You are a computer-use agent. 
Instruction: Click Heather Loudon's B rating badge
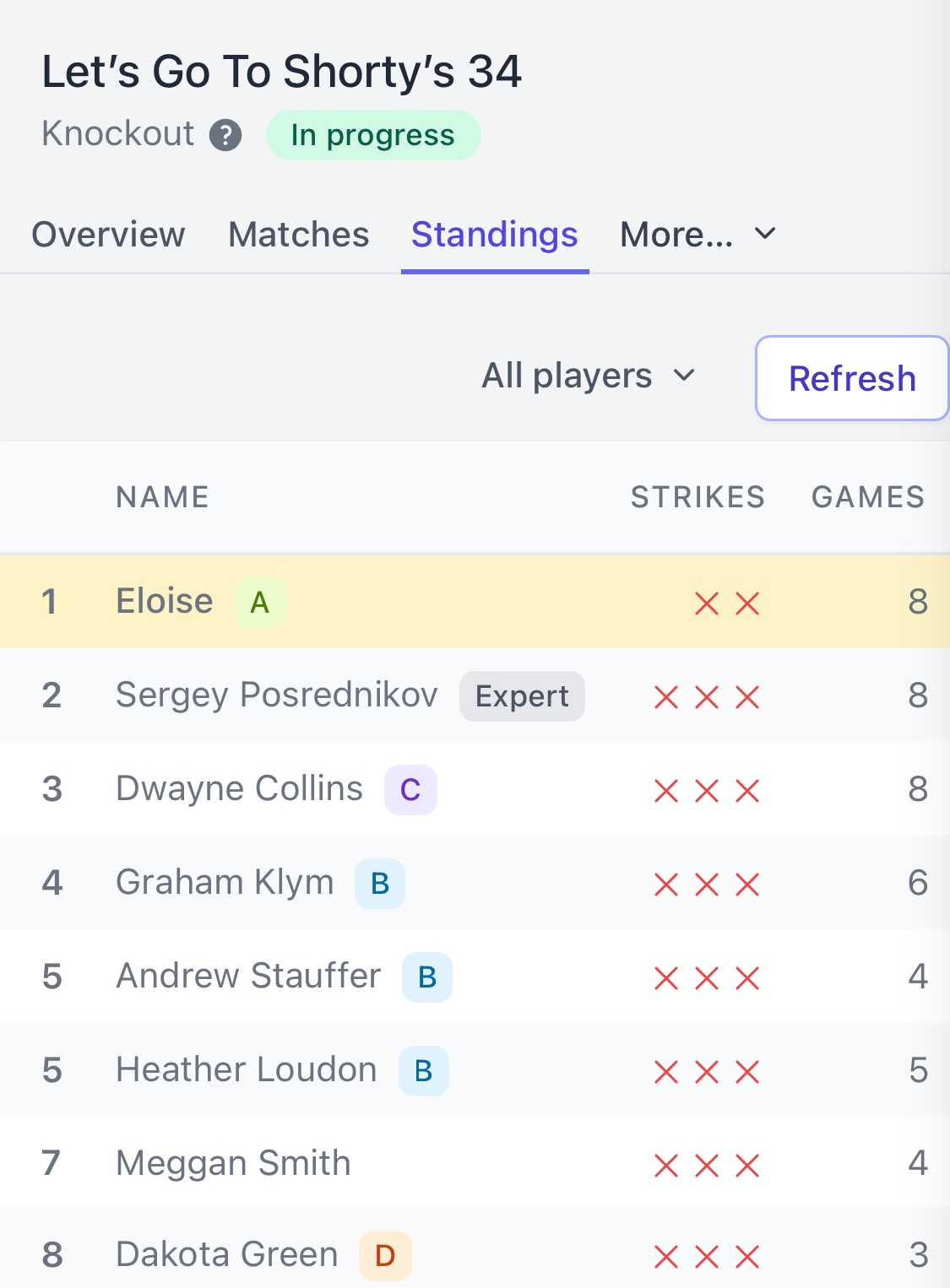424,1071
